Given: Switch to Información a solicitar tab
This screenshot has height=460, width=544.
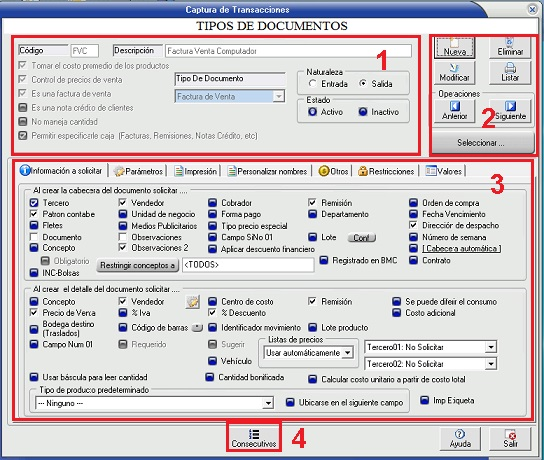Looking at the screenshot, I should click(x=61, y=171).
